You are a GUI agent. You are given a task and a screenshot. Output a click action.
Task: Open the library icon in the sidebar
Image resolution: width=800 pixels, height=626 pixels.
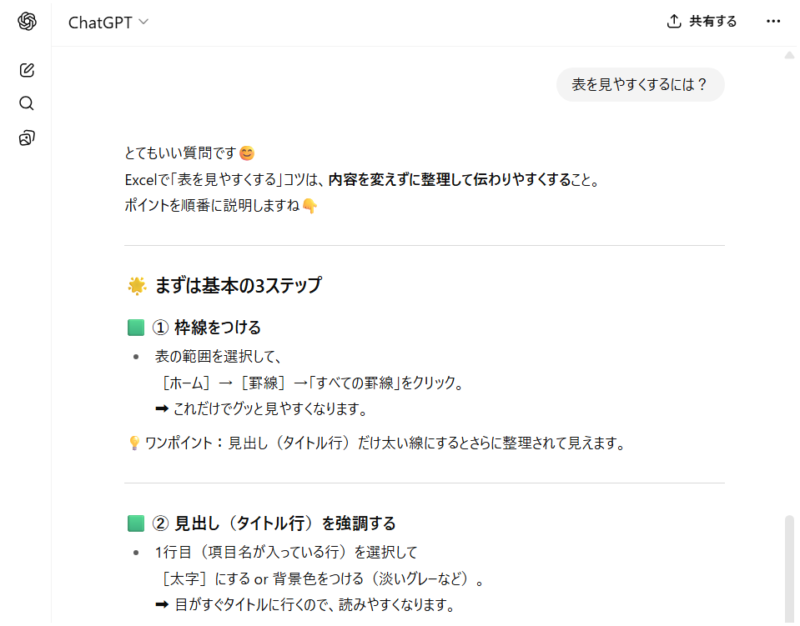coord(27,138)
